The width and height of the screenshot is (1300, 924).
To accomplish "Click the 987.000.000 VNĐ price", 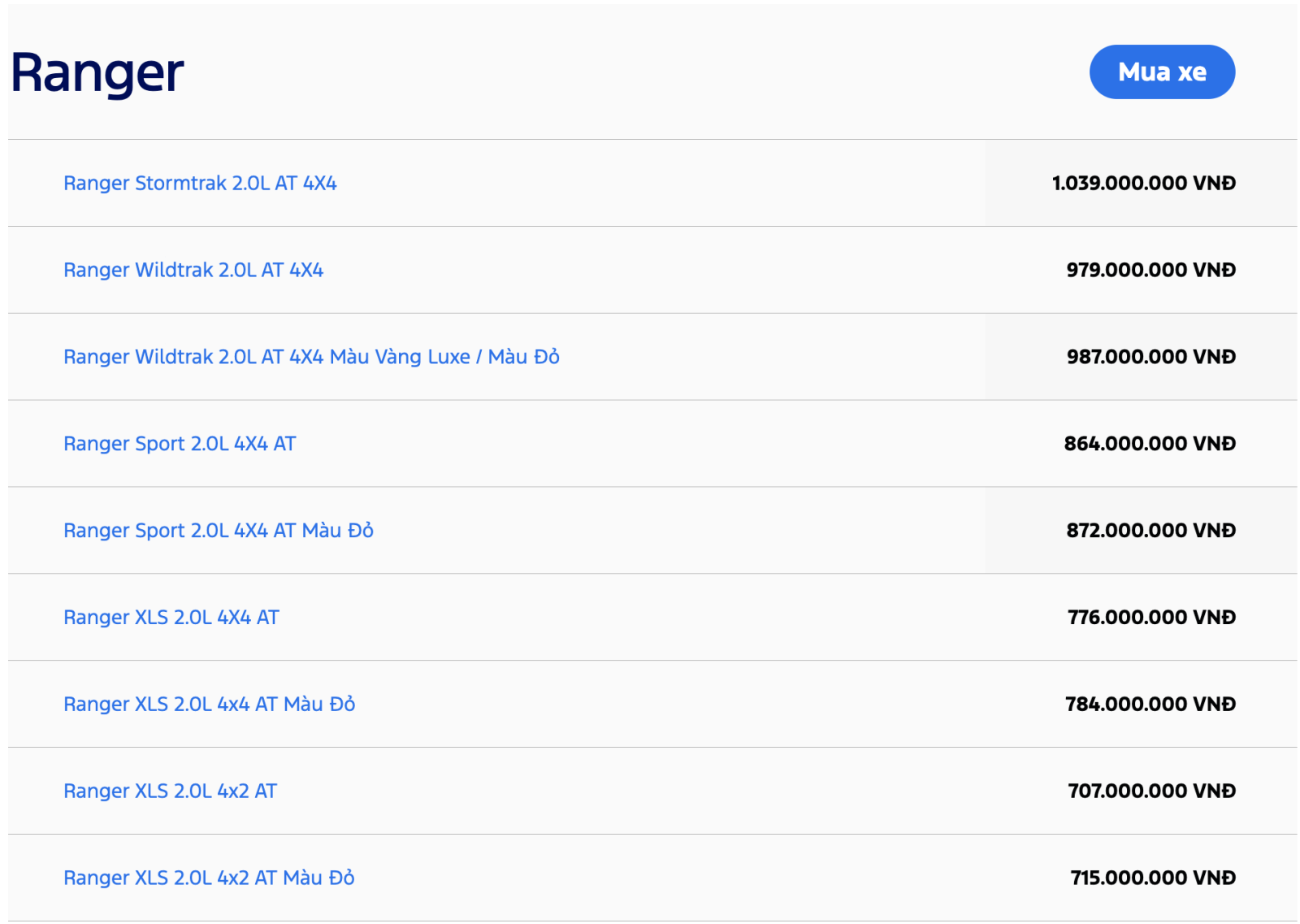I will [1150, 358].
